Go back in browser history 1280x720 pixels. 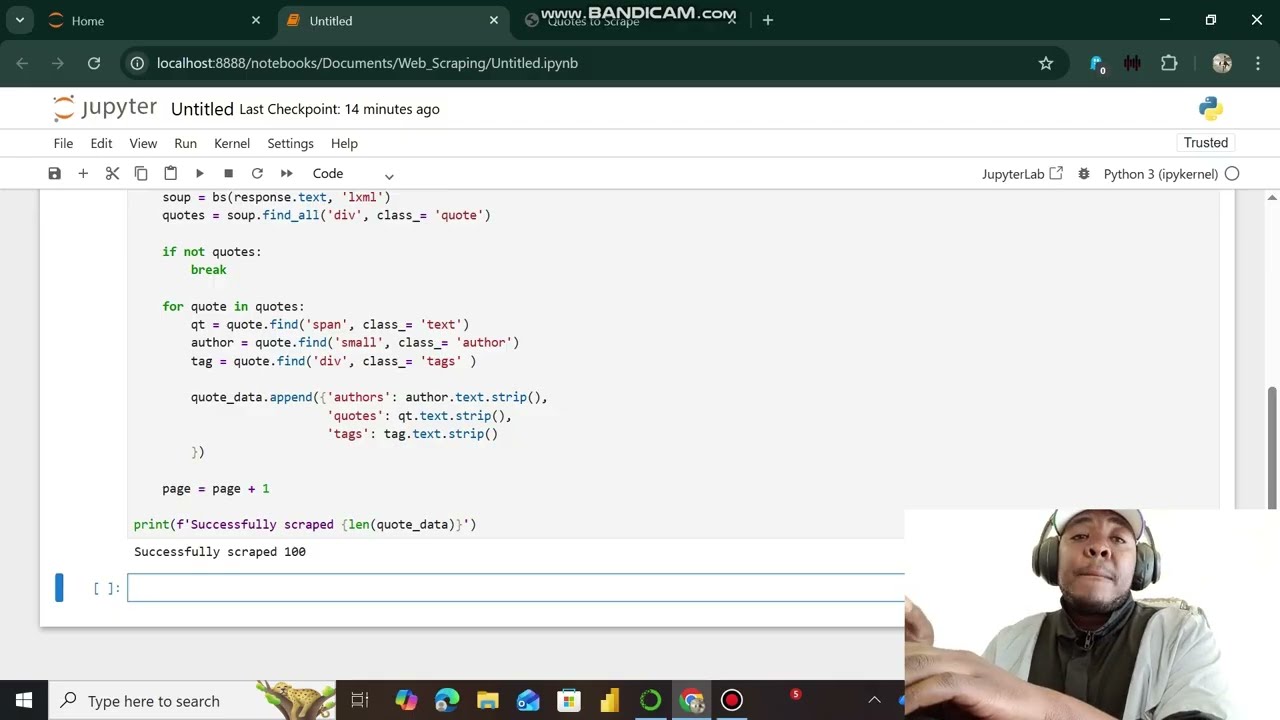23,63
